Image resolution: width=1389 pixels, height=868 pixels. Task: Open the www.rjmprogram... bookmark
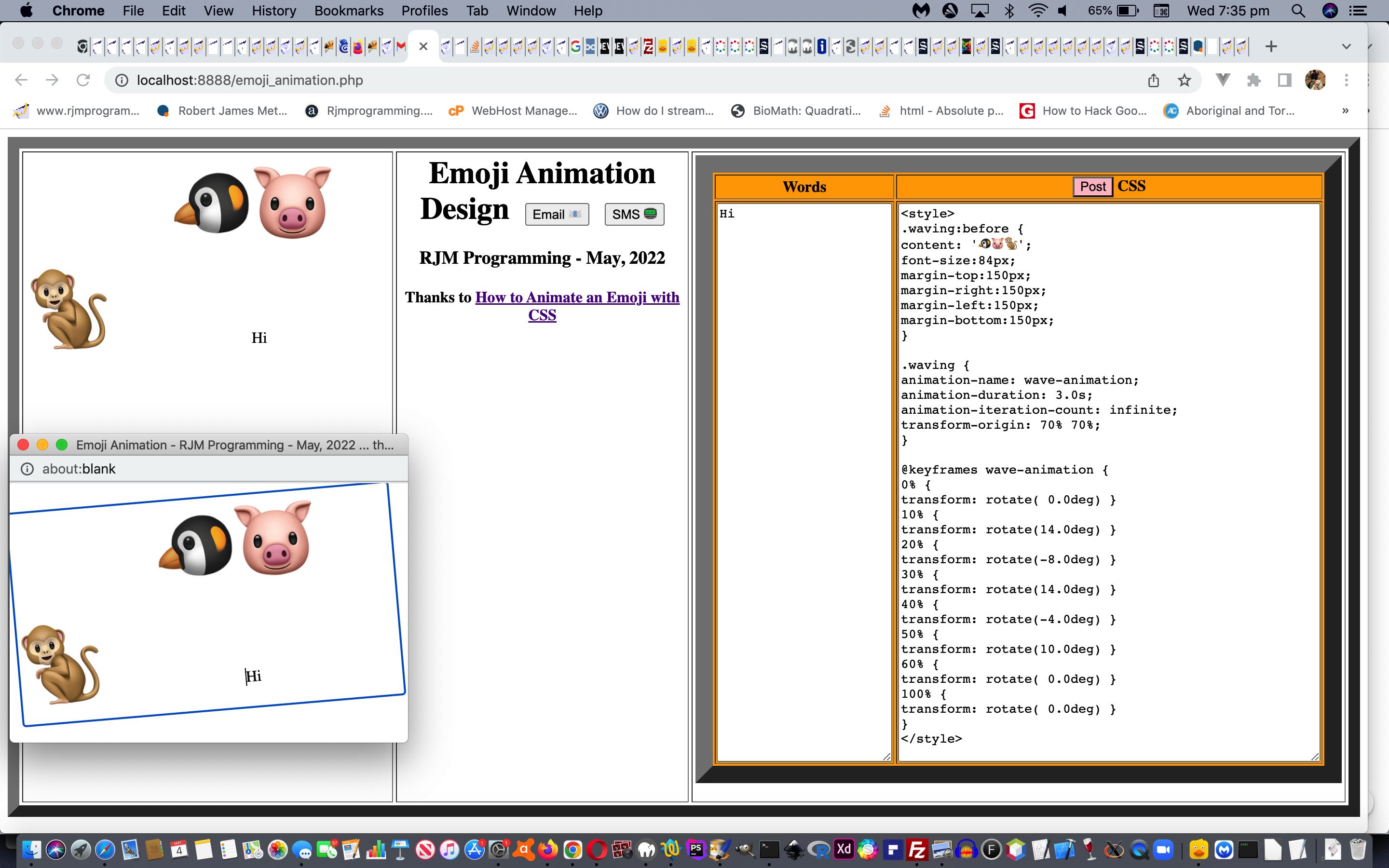[x=77, y=111]
